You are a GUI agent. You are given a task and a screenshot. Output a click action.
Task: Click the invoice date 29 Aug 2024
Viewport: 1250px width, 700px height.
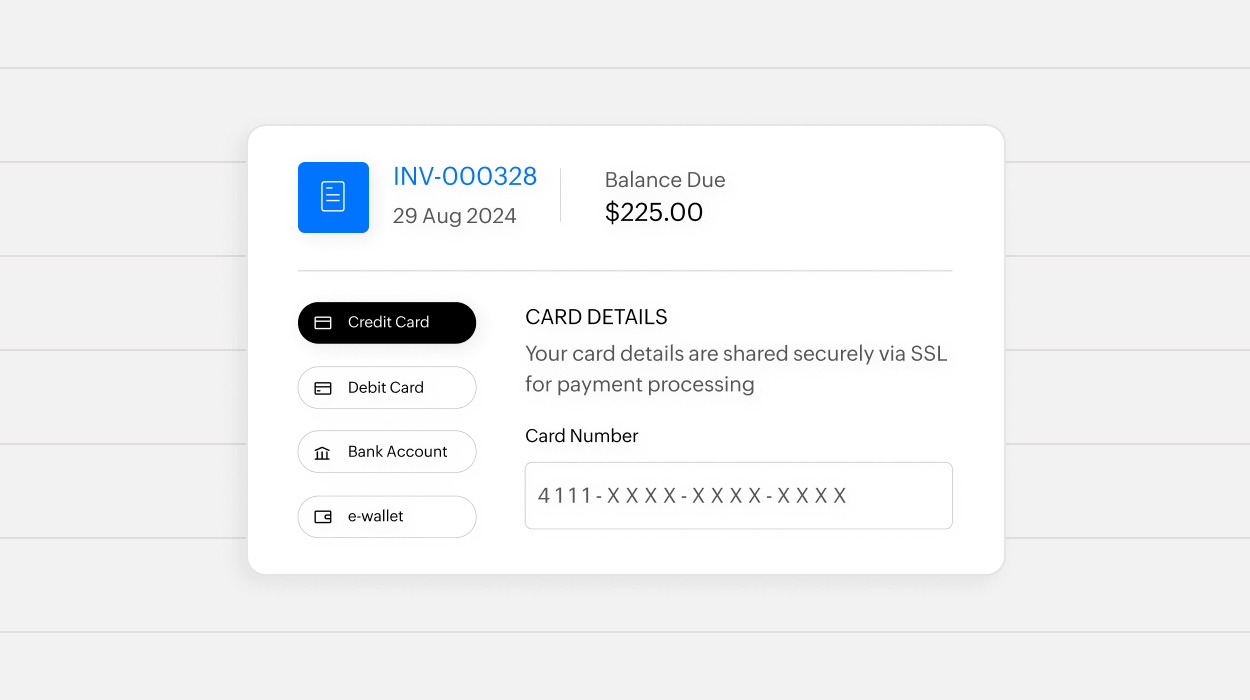coord(454,216)
